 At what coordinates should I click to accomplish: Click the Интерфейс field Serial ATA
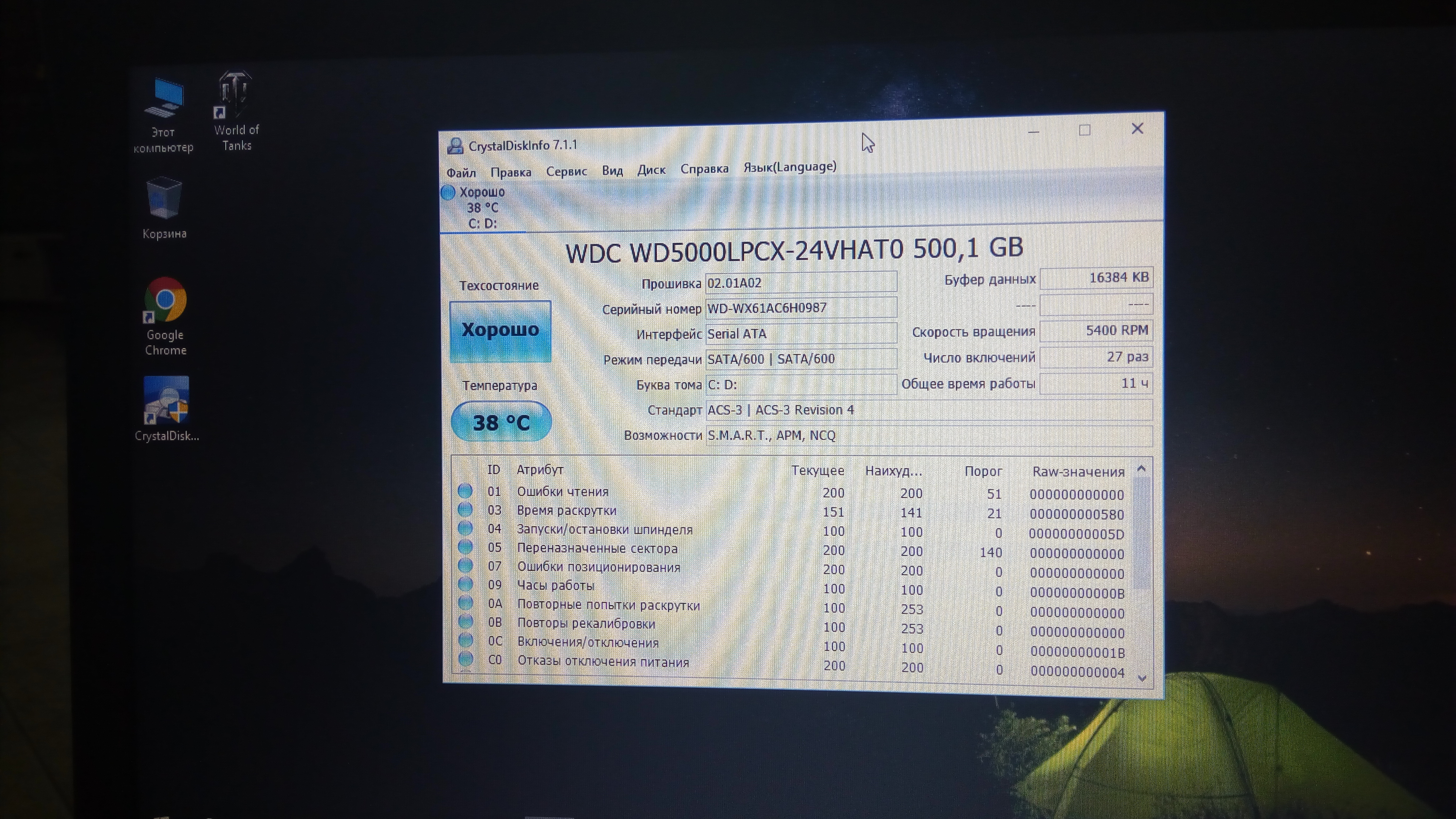(801, 333)
